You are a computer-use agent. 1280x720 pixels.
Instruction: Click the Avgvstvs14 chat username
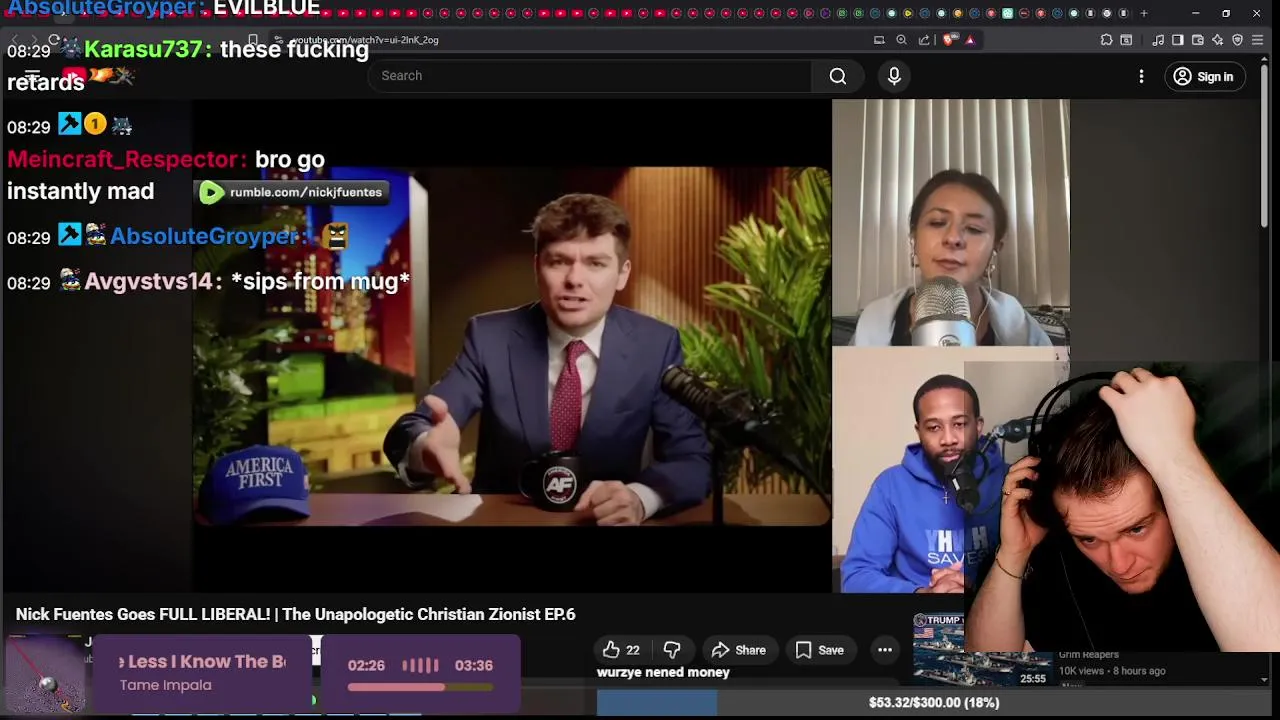coord(148,282)
